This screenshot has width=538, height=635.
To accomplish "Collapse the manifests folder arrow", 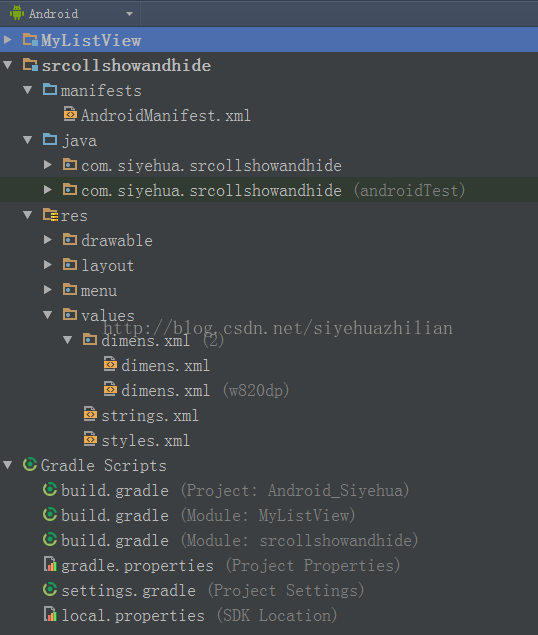I will coord(28,90).
